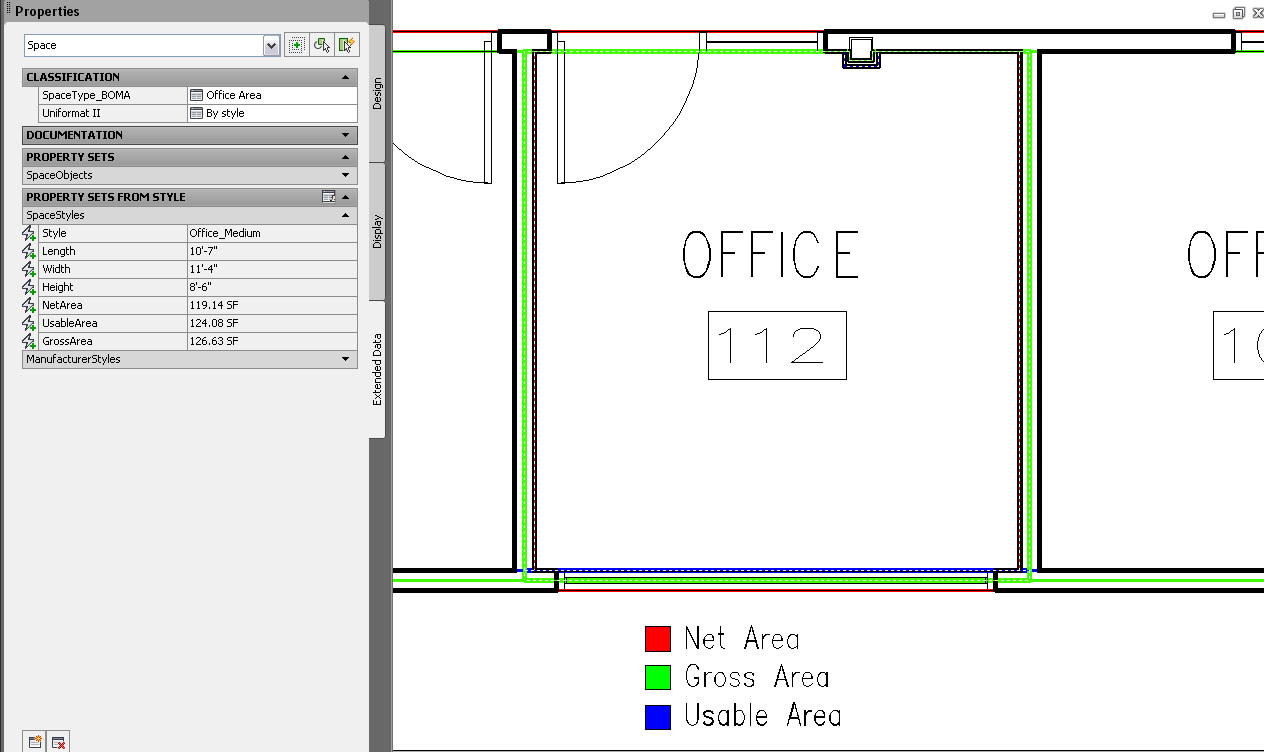The image size is (1264, 752).
Task: Click the room number 112 tag
Action: (777, 345)
